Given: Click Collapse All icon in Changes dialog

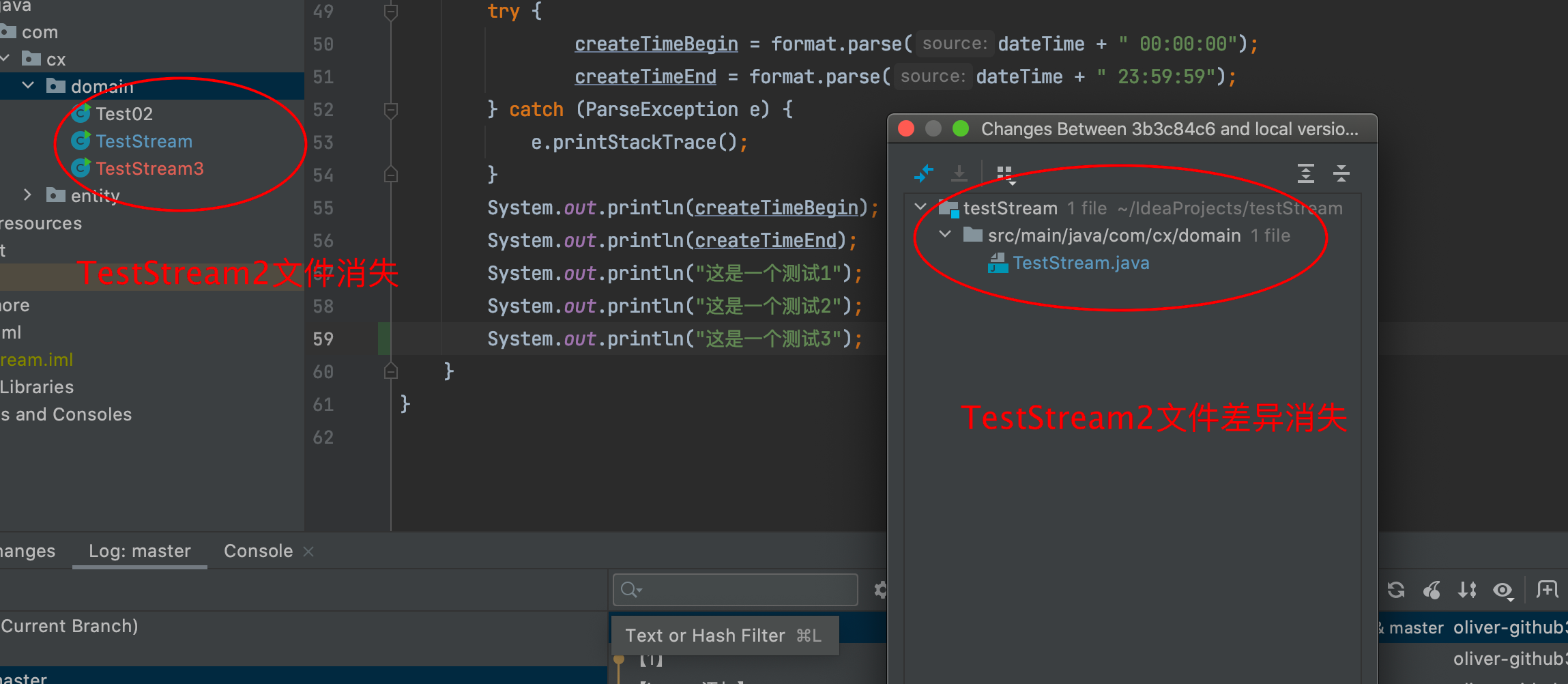Looking at the screenshot, I should (x=1341, y=173).
